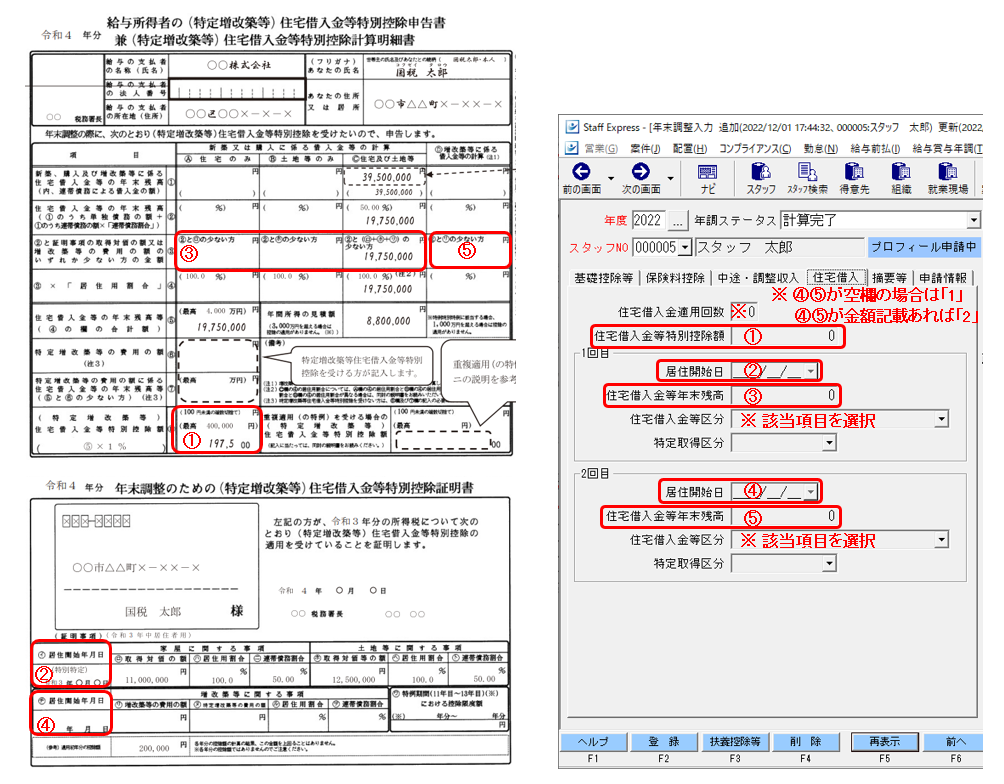Click the 住宅借入金等特別控除額 field
The height and width of the screenshot is (784, 1004).
[785, 336]
